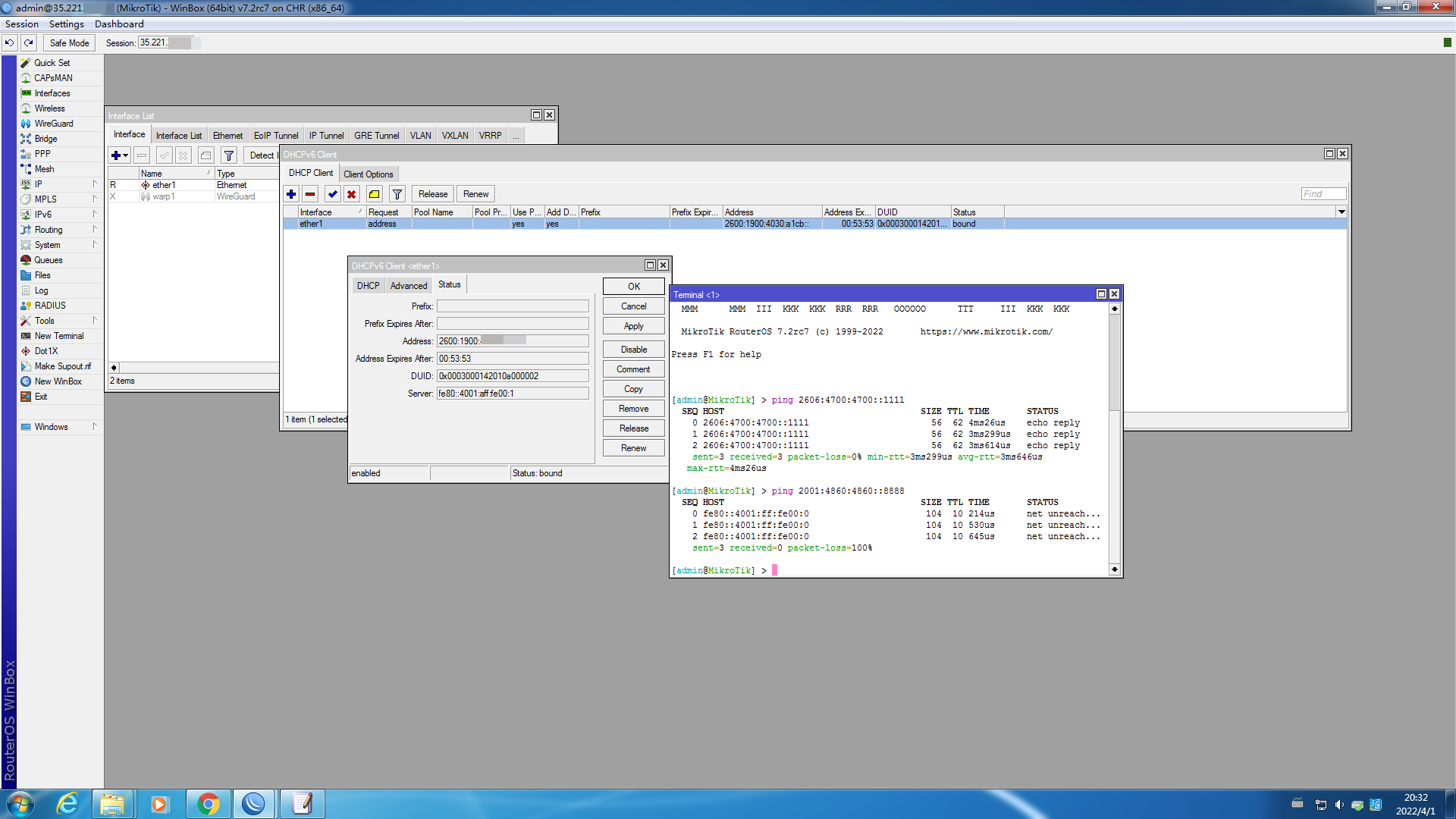1456x819 pixels.
Task: Click Exit in sidebar
Action: pos(41,397)
